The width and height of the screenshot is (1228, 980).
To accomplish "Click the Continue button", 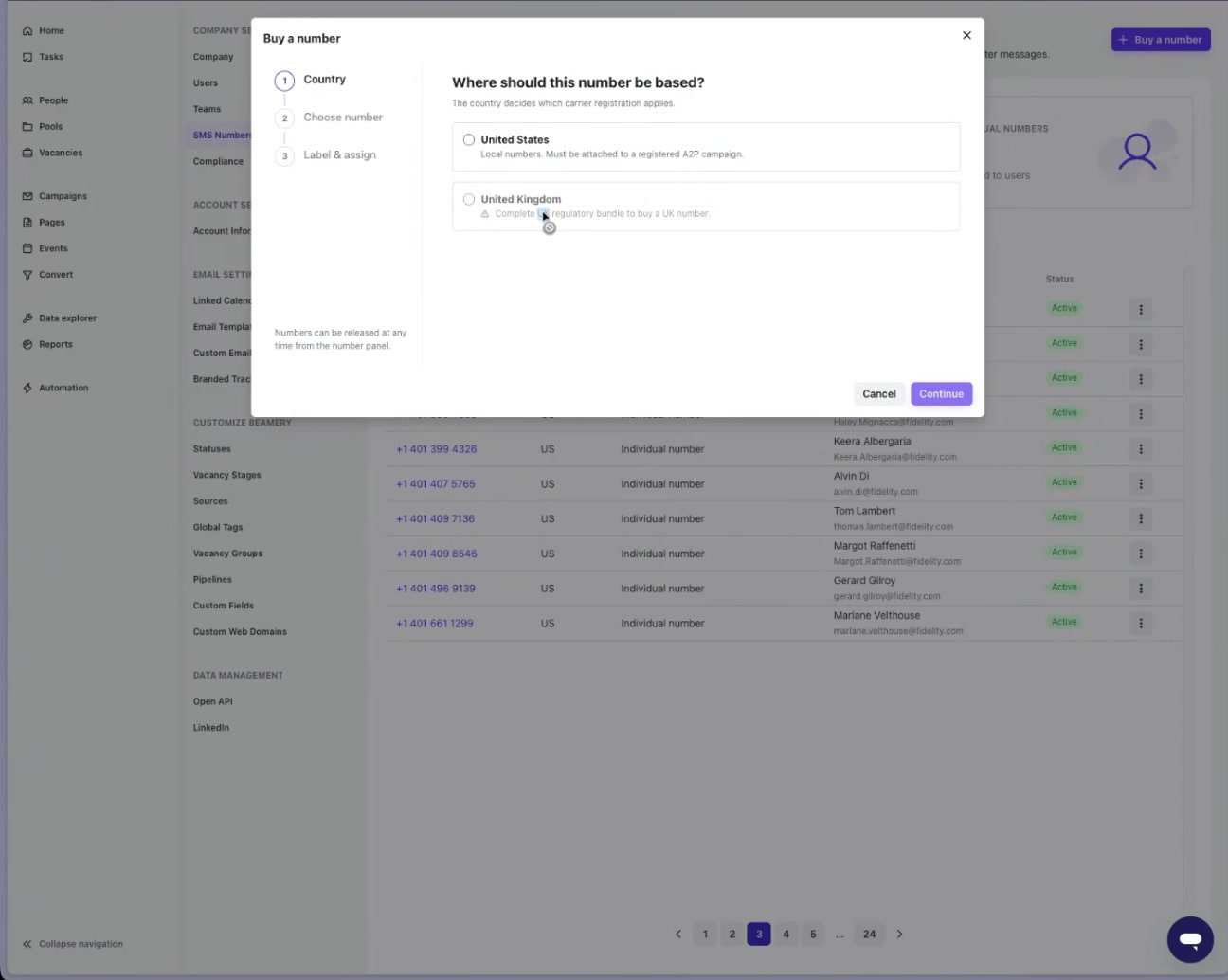I will coord(941,394).
